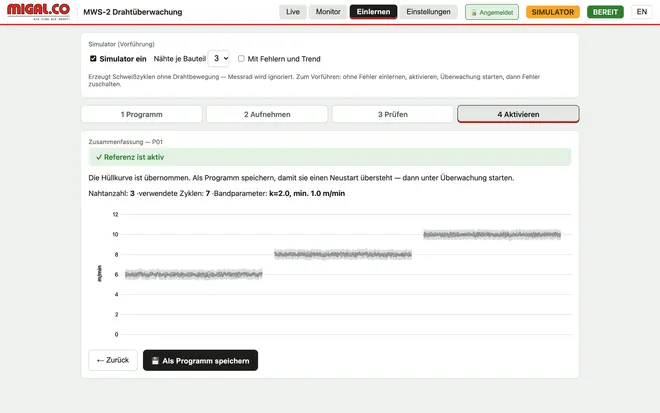Open the Monitor tab
Image resolution: width=660 pixels, height=413 pixels.
click(x=328, y=12)
